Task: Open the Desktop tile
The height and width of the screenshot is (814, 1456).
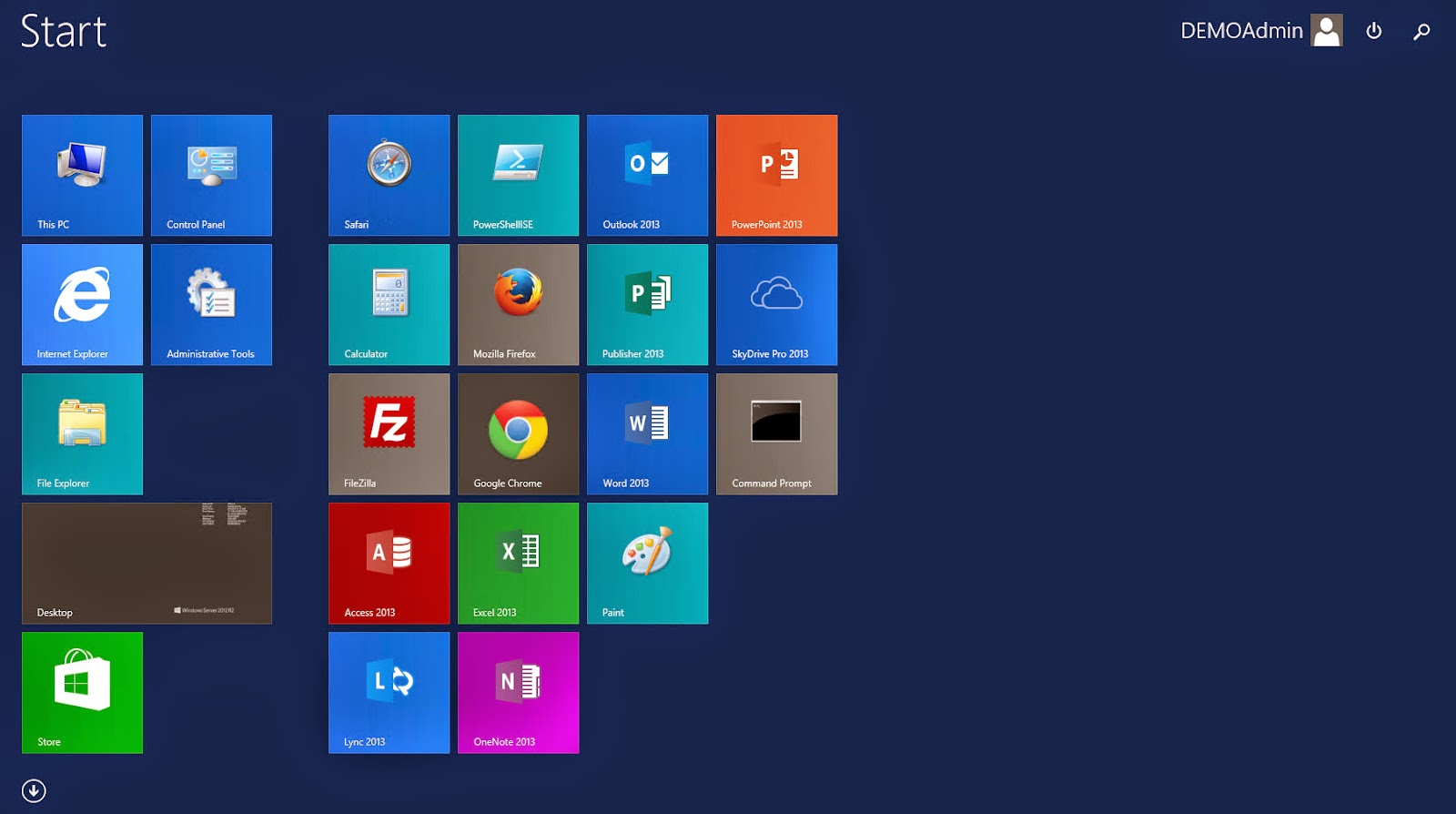Action: (x=147, y=563)
